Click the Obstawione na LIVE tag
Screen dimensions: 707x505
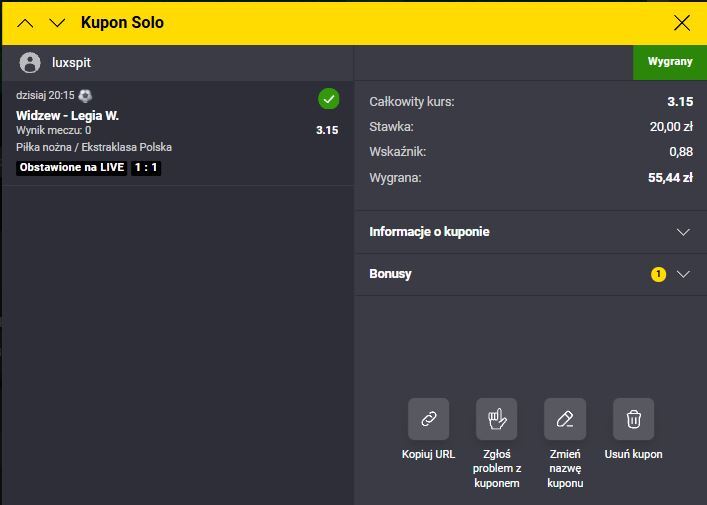tap(71, 167)
